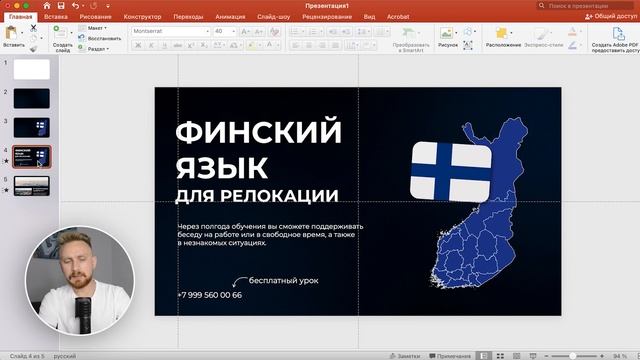This screenshot has height=360, width=640.
Task: Toggle strikethrough abc formatting
Action: 178,45
